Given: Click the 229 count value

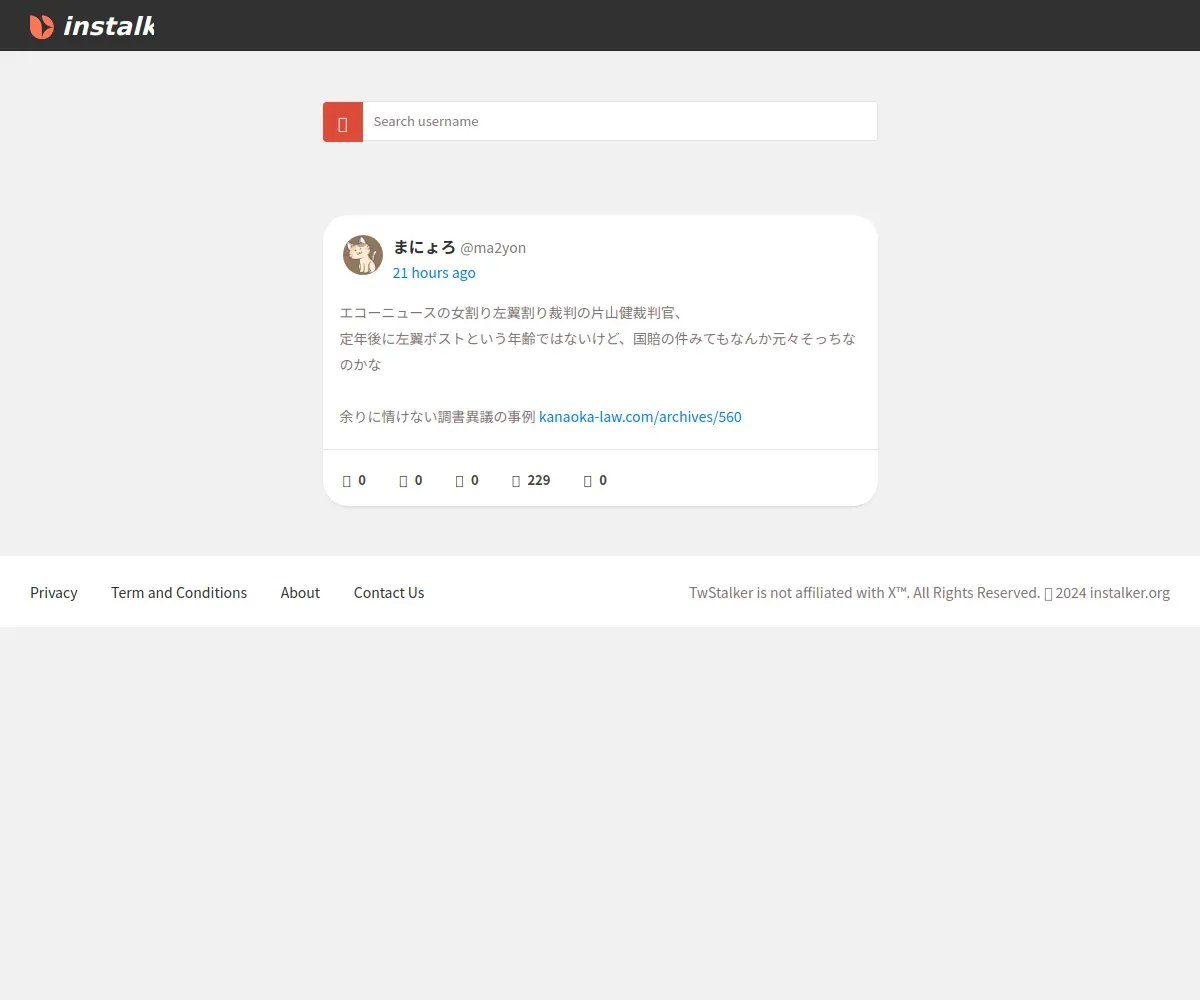Looking at the screenshot, I should tap(539, 480).
